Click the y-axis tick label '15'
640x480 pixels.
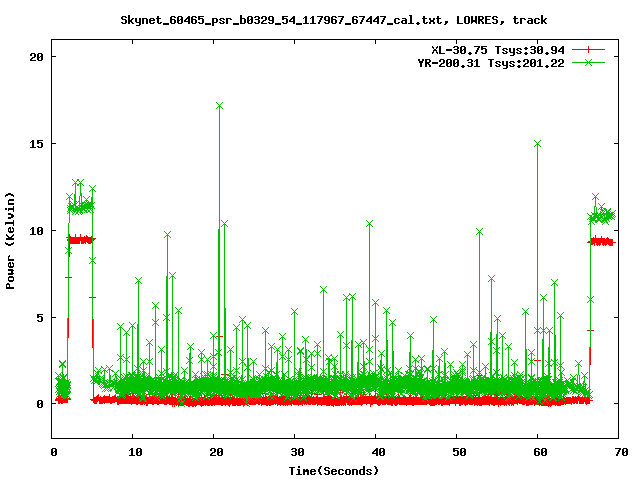pyautogui.click(x=36, y=144)
